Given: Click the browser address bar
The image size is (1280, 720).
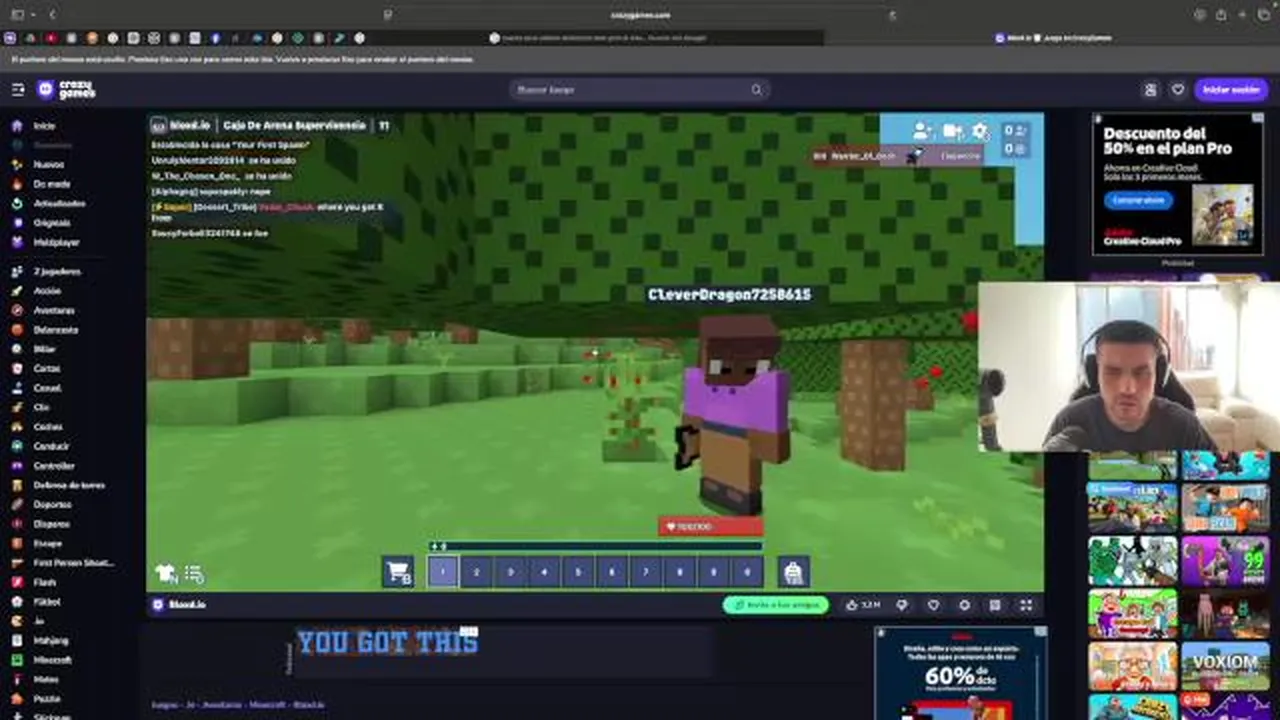Looking at the screenshot, I should [x=640, y=15].
